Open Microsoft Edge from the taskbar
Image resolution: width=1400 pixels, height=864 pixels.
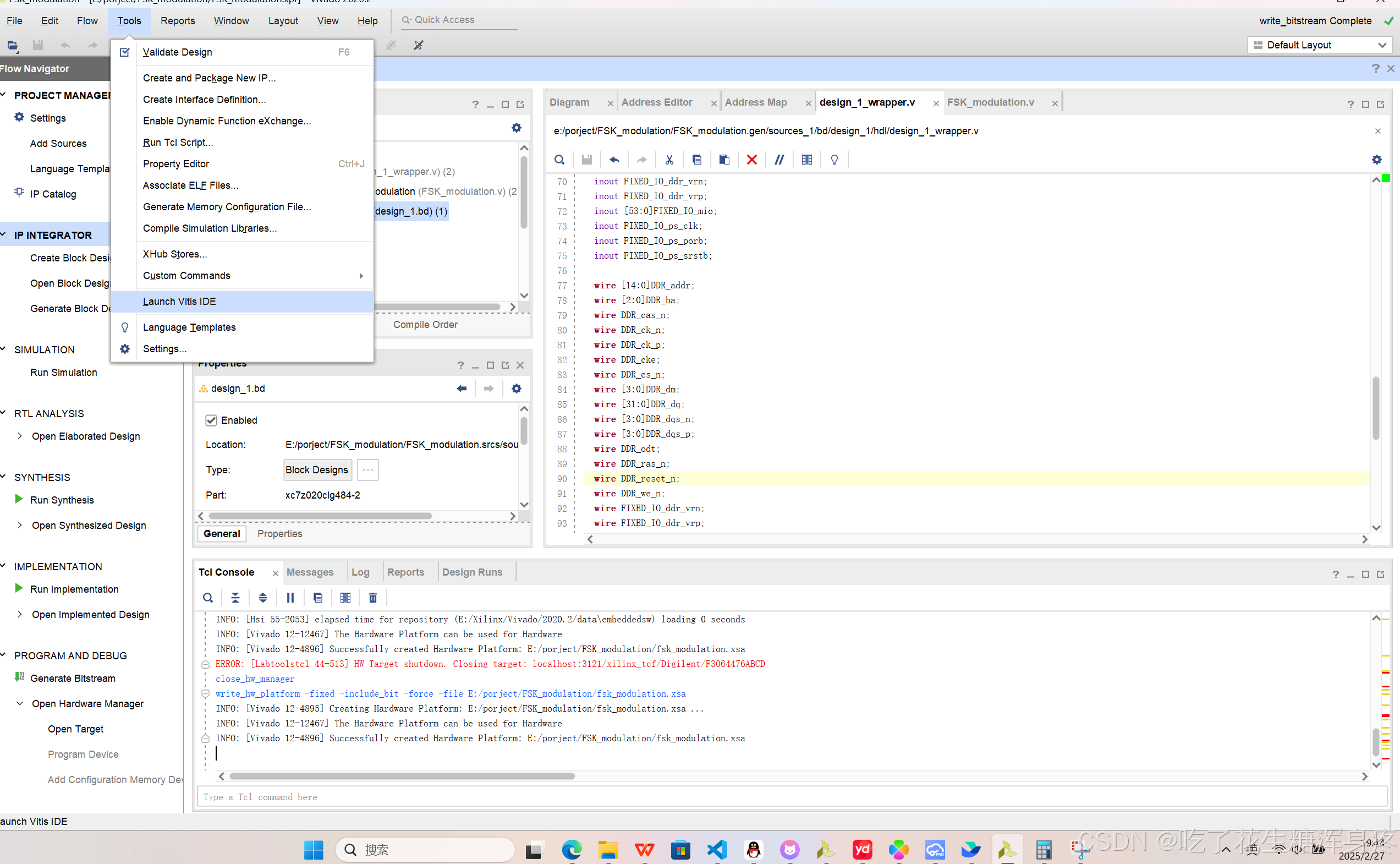[571, 850]
